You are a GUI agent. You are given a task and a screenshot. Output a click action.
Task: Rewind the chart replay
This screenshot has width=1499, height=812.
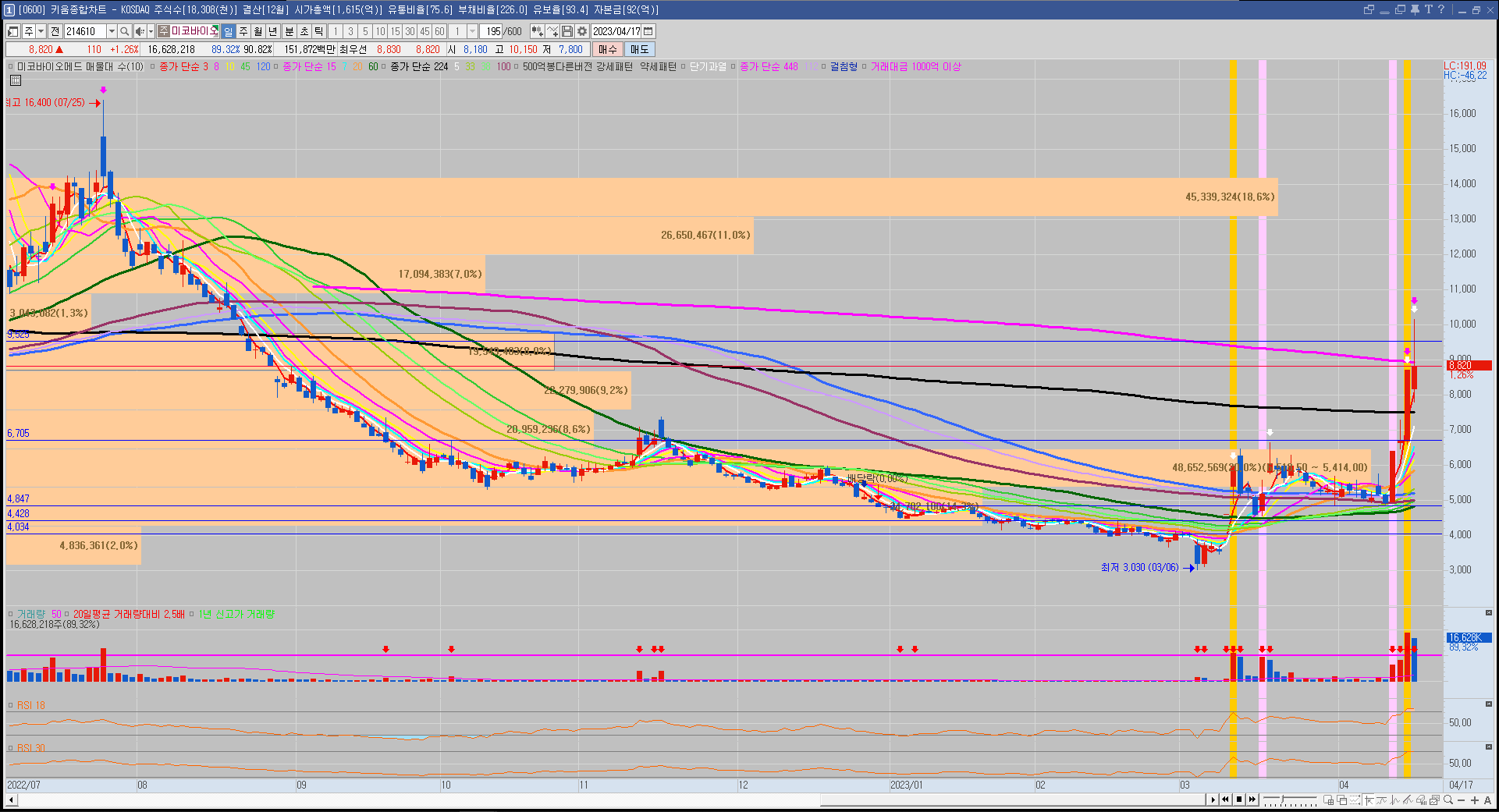1226,800
